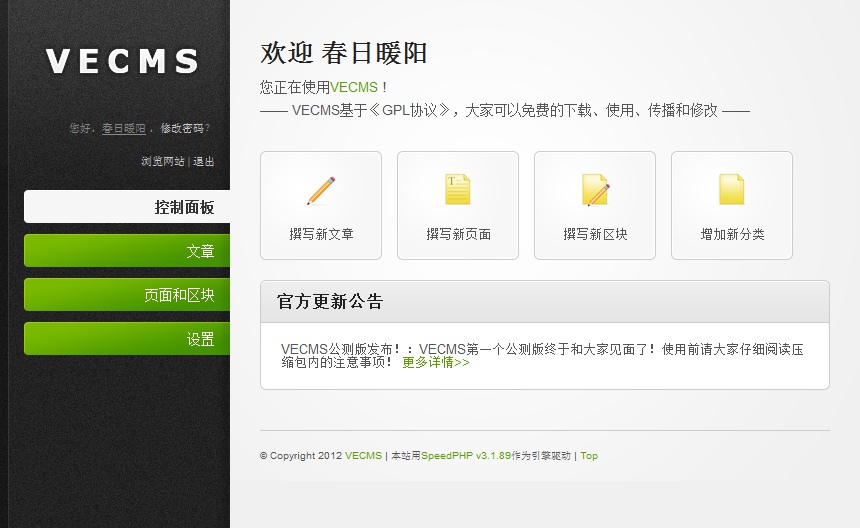Click the VECMS link in the footer
This screenshot has height=528, width=860.
pos(363,456)
